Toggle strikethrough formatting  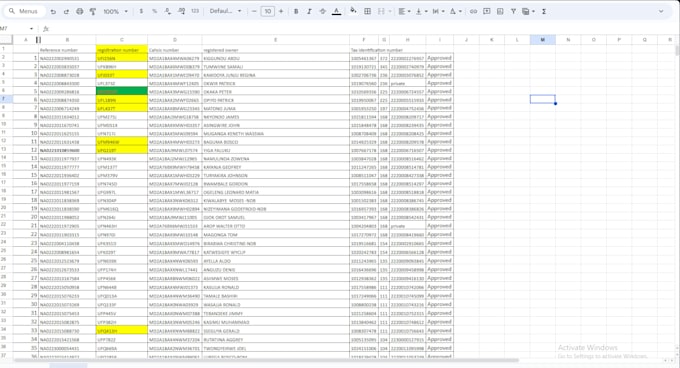pyautogui.click(x=323, y=11)
